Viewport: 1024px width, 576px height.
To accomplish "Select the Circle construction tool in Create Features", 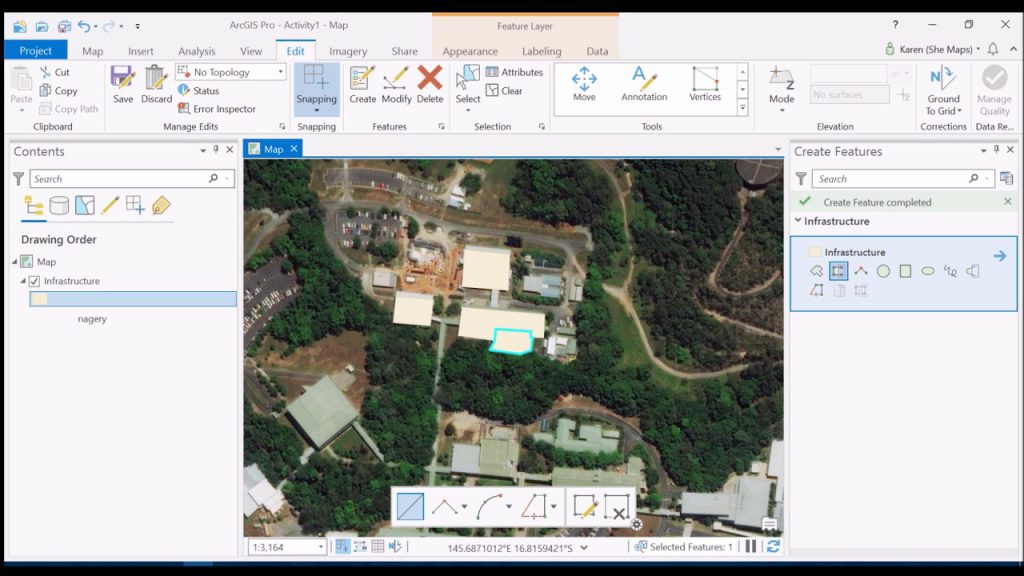I will tap(883, 271).
